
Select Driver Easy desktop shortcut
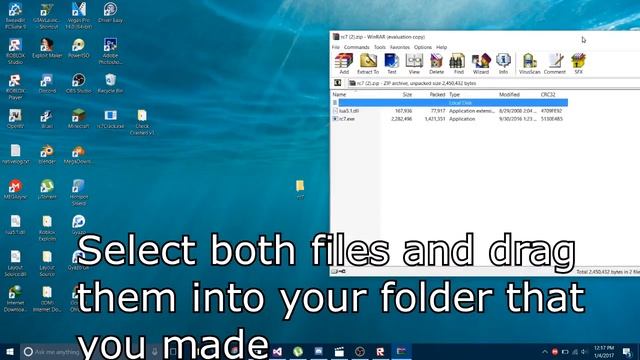pyautogui.click(x=110, y=13)
